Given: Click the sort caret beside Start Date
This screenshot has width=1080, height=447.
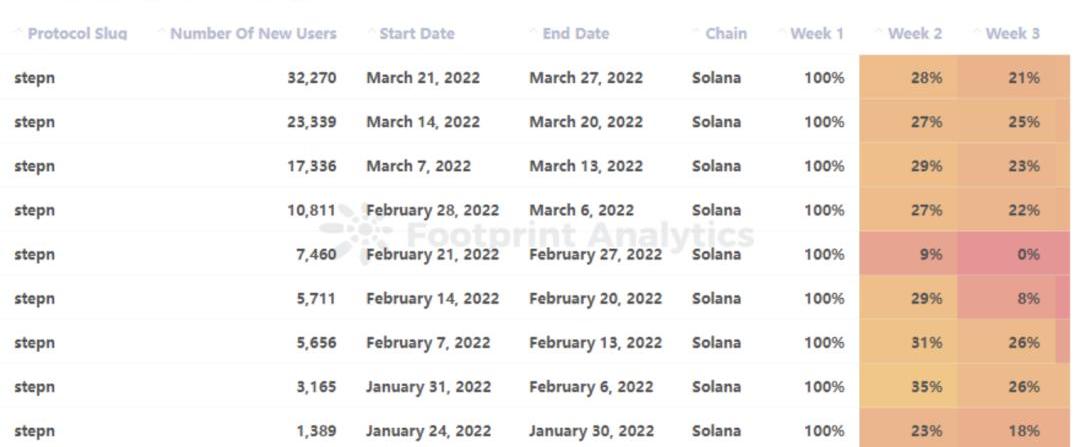Looking at the screenshot, I should (x=371, y=33).
